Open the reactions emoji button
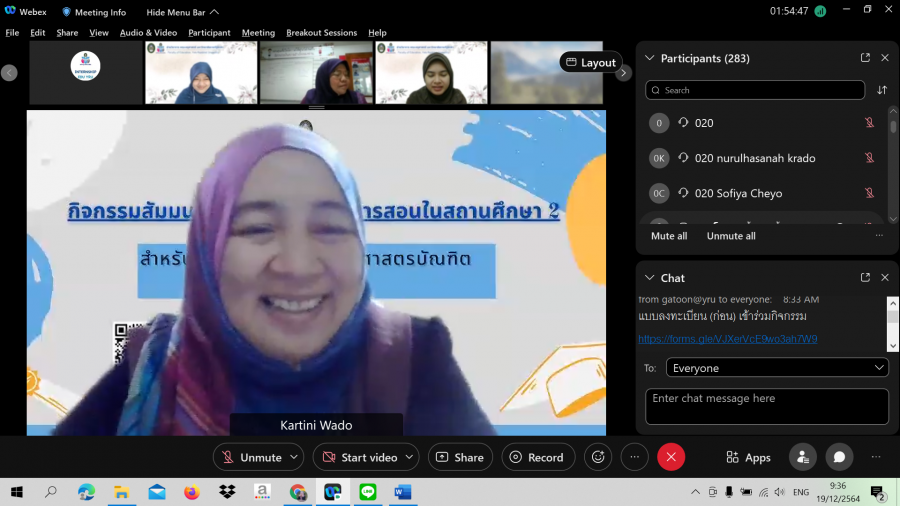900x506 pixels. coord(598,457)
